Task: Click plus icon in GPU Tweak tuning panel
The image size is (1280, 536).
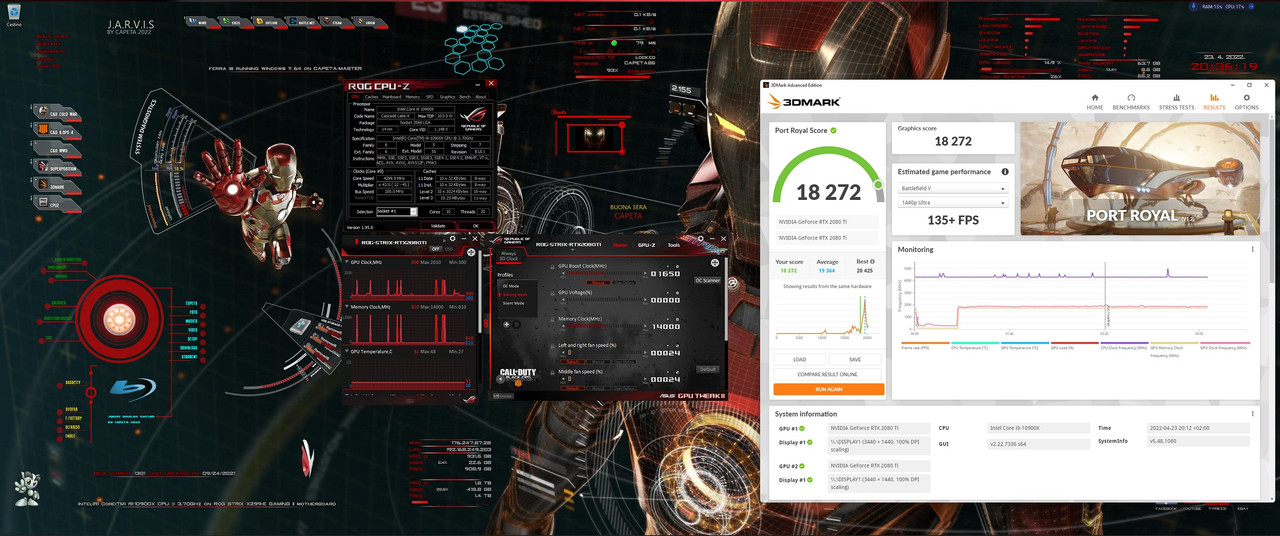Action: (x=715, y=263)
